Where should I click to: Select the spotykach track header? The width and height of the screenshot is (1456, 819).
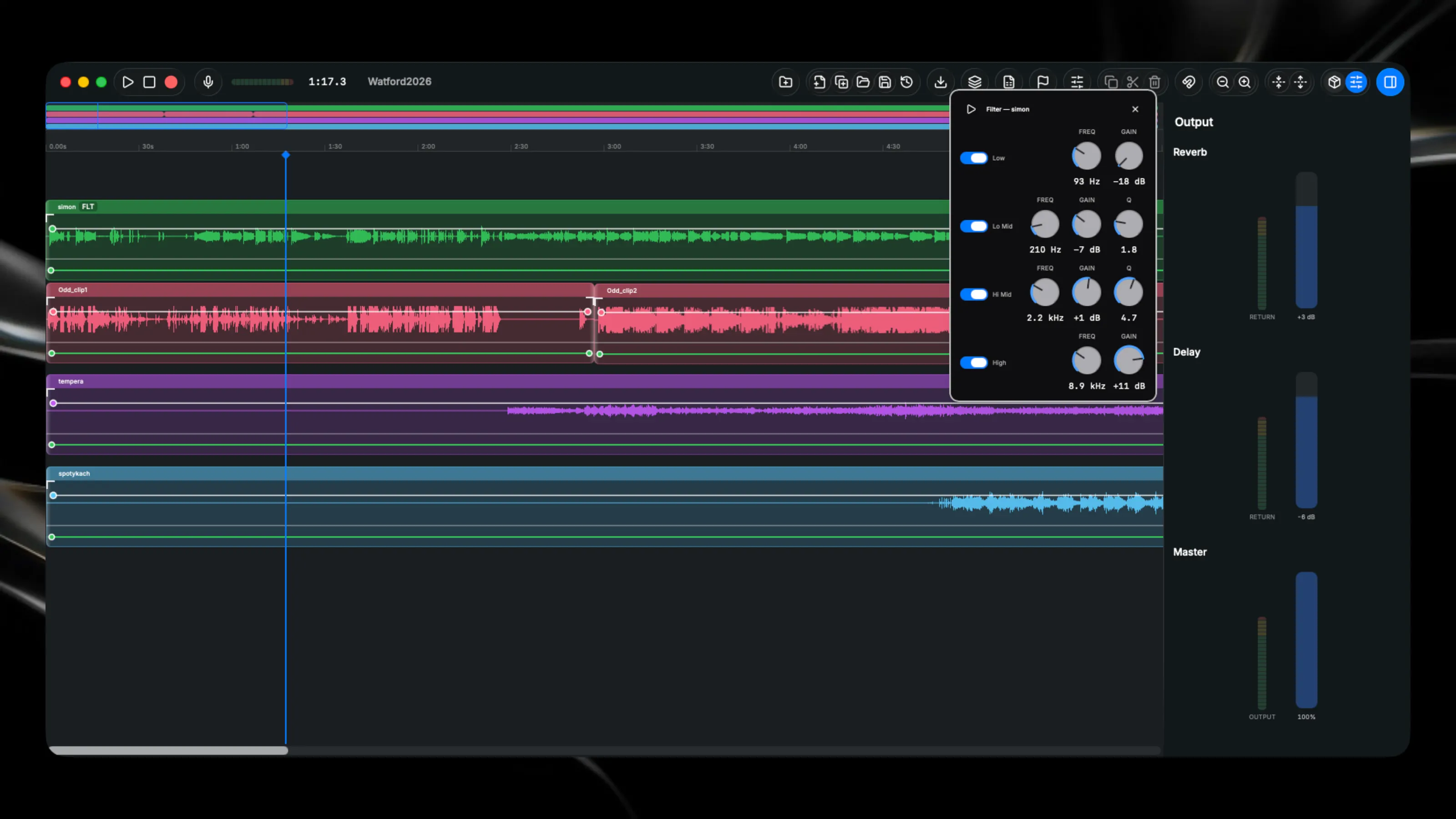(x=605, y=474)
